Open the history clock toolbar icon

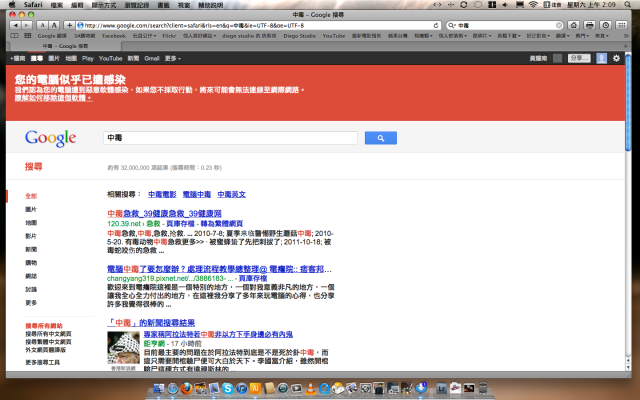605,25
